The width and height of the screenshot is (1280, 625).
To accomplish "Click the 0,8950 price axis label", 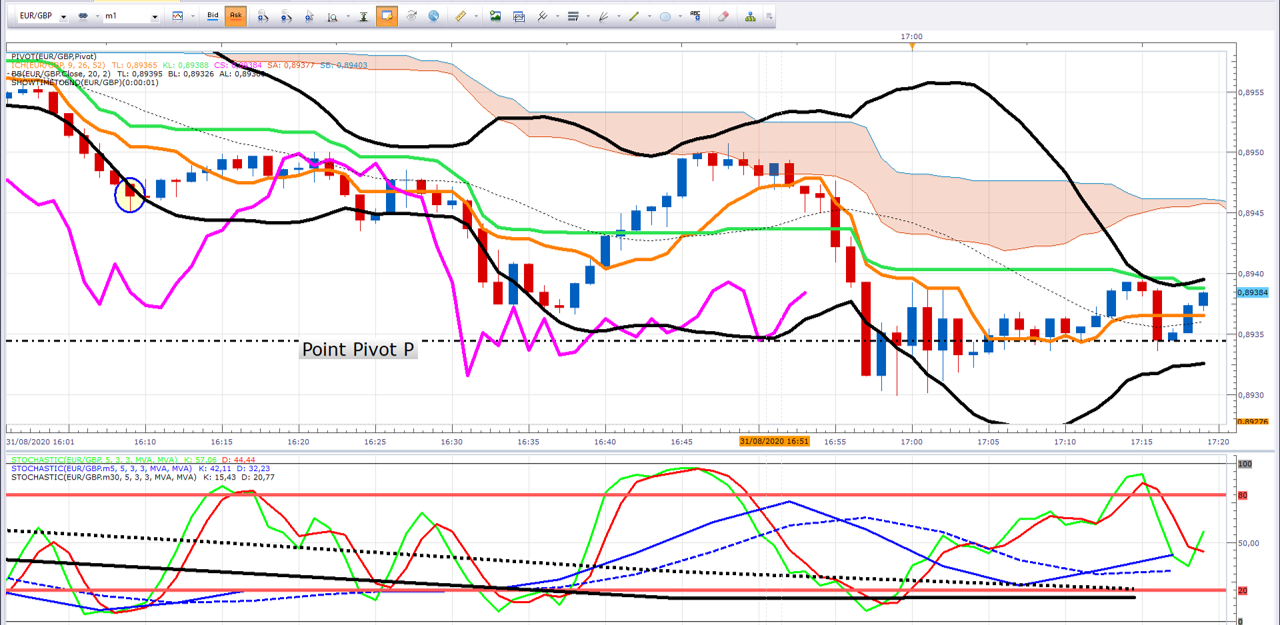I will 1252,153.
